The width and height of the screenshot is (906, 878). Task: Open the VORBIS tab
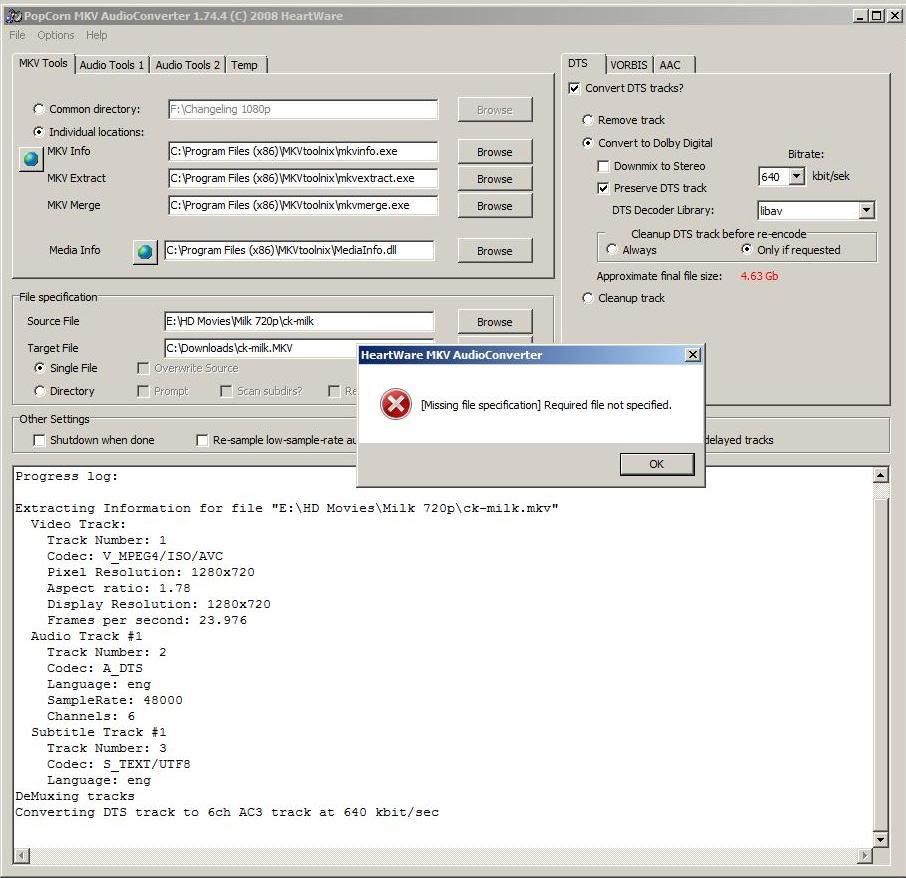point(628,65)
